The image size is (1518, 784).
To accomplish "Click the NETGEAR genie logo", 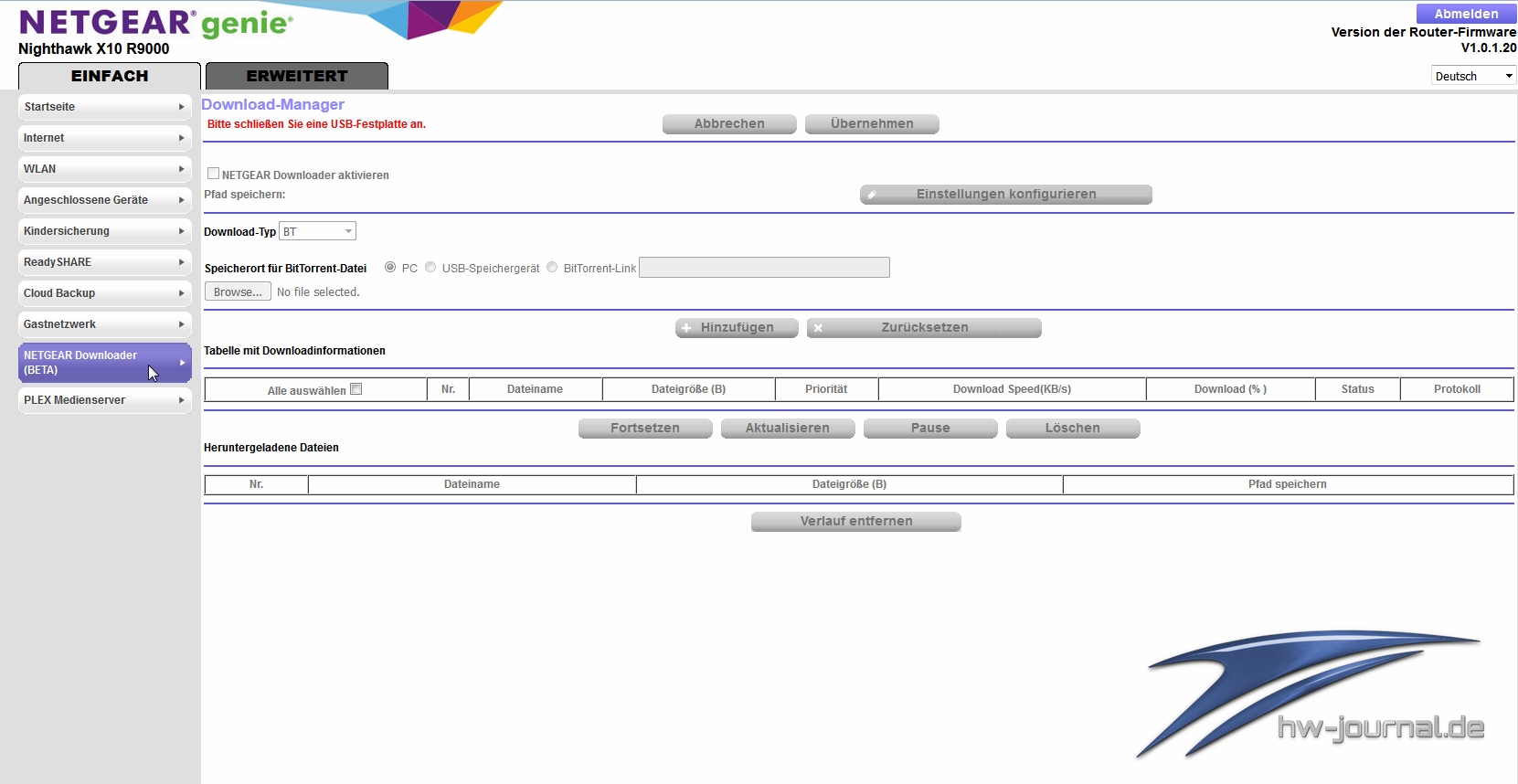I will pyautogui.click(x=155, y=23).
